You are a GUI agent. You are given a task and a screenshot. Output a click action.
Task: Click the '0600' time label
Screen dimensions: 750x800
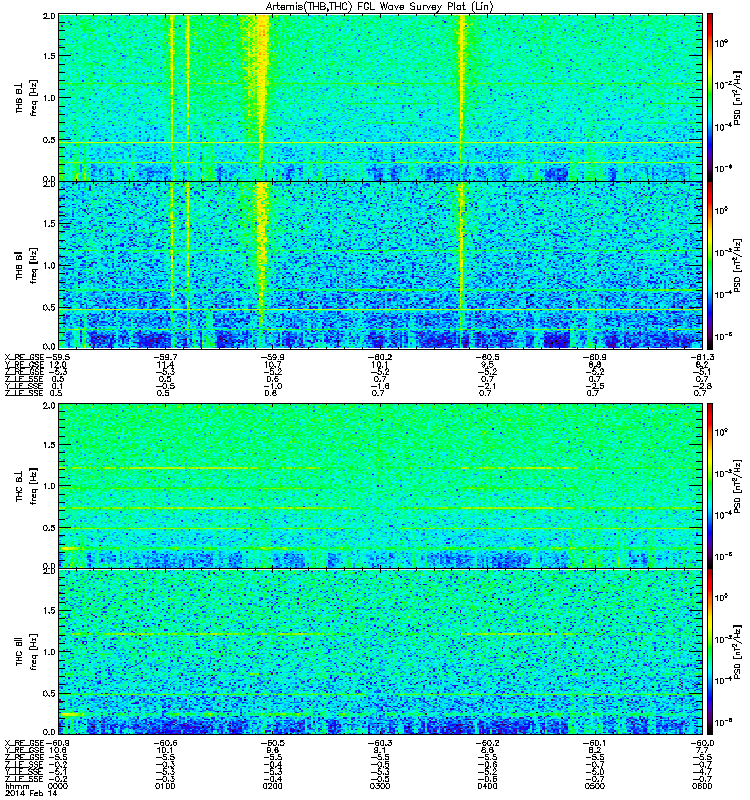pos(702,786)
